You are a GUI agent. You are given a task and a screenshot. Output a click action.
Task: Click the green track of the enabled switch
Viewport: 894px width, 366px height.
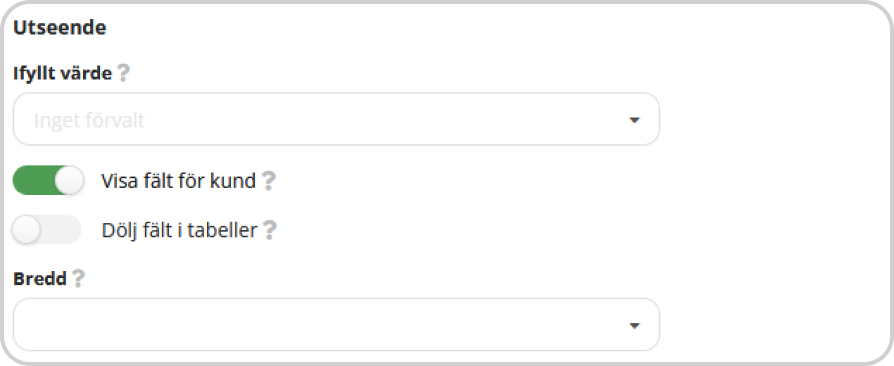[x=34, y=180]
